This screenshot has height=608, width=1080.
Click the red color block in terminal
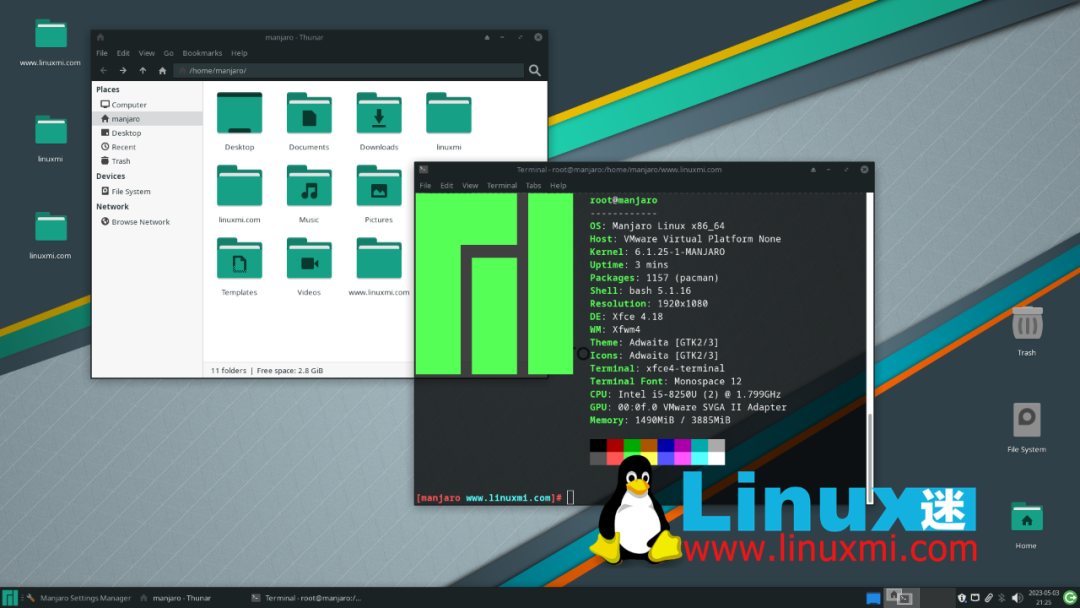point(614,445)
